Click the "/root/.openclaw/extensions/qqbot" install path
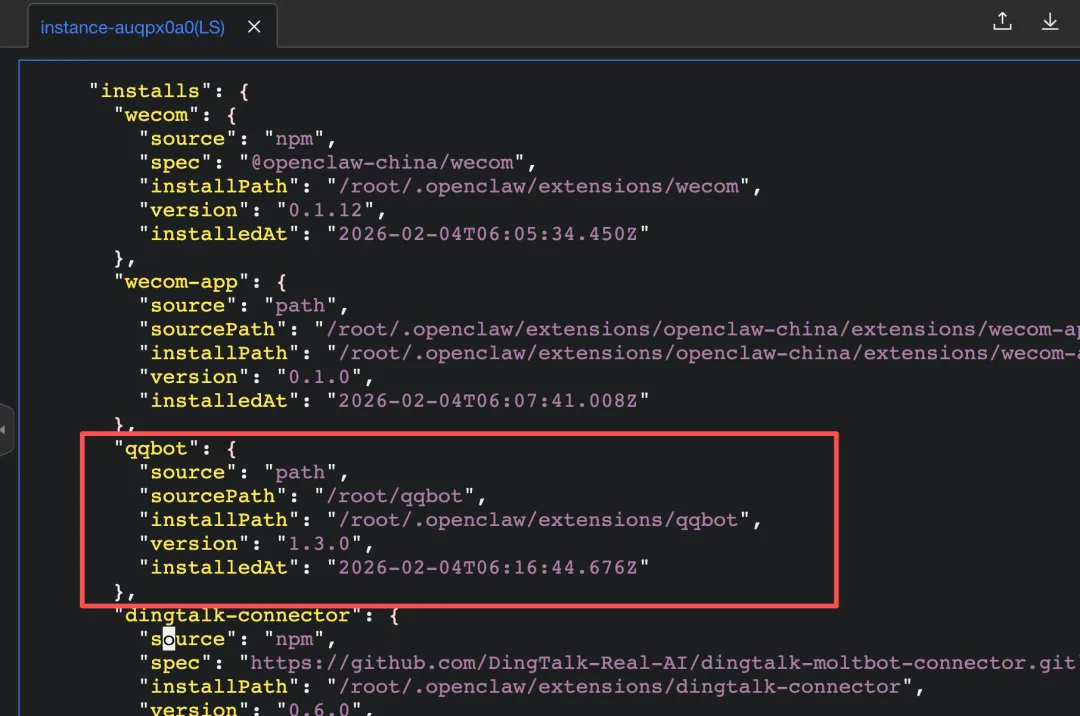Viewport: 1080px width, 716px height. point(538,520)
